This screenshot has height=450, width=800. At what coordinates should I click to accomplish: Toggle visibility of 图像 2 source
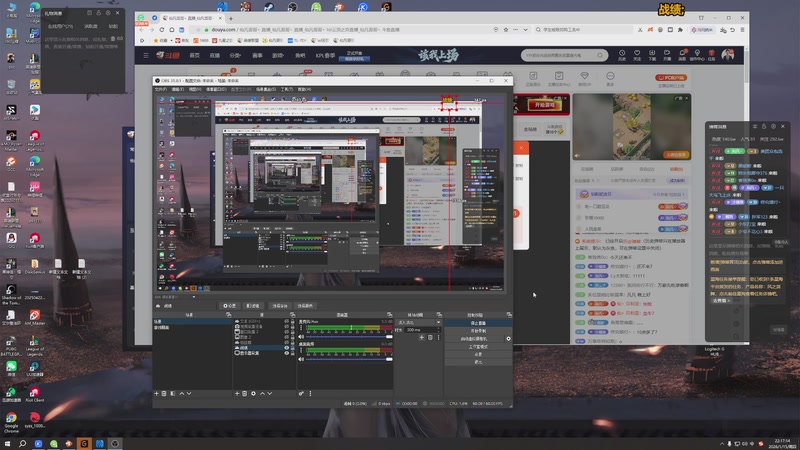(x=287, y=337)
